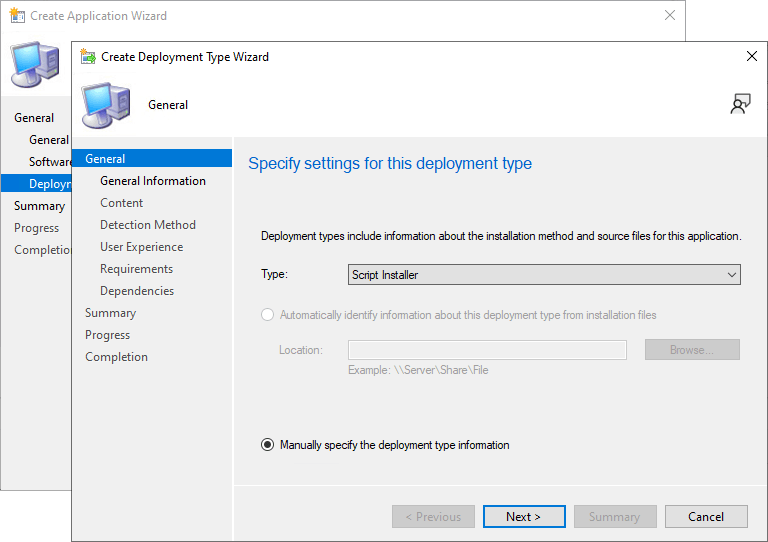Image resolution: width=768 pixels, height=542 pixels.
Task: Select Completion step in deployment wizard sidebar
Action: pyautogui.click(x=117, y=357)
